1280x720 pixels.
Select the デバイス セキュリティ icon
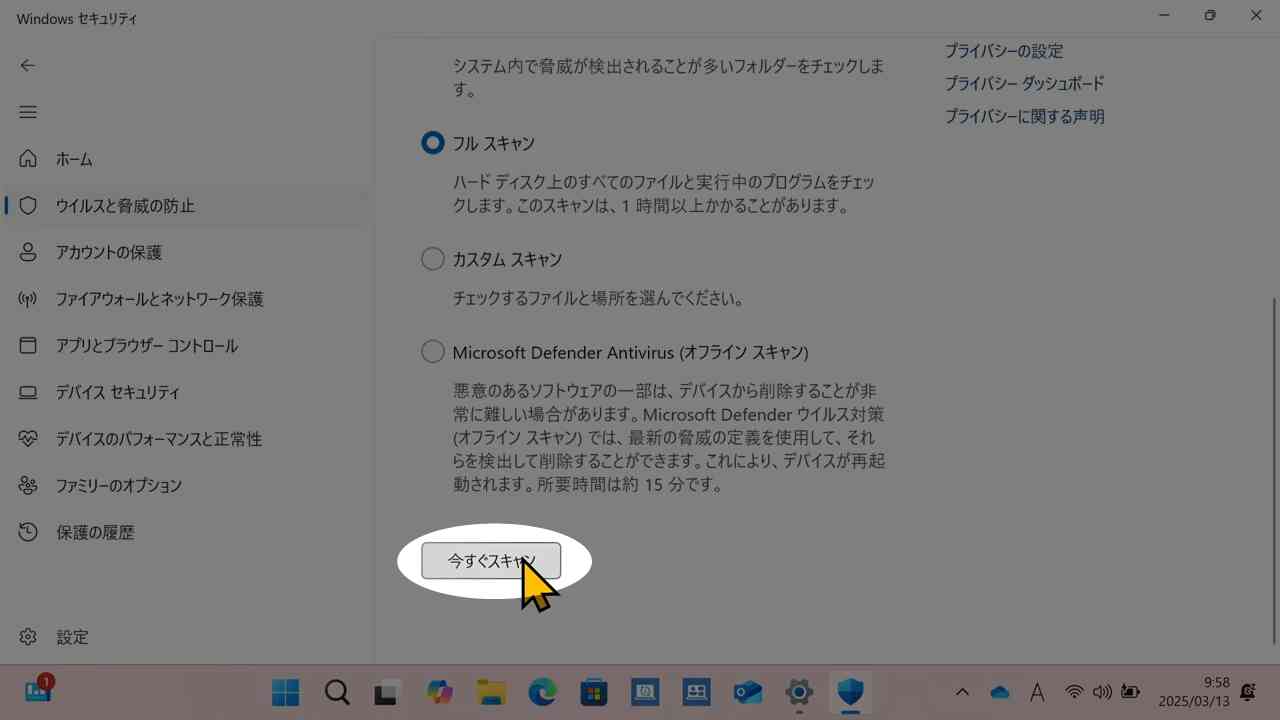coord(27,392)
